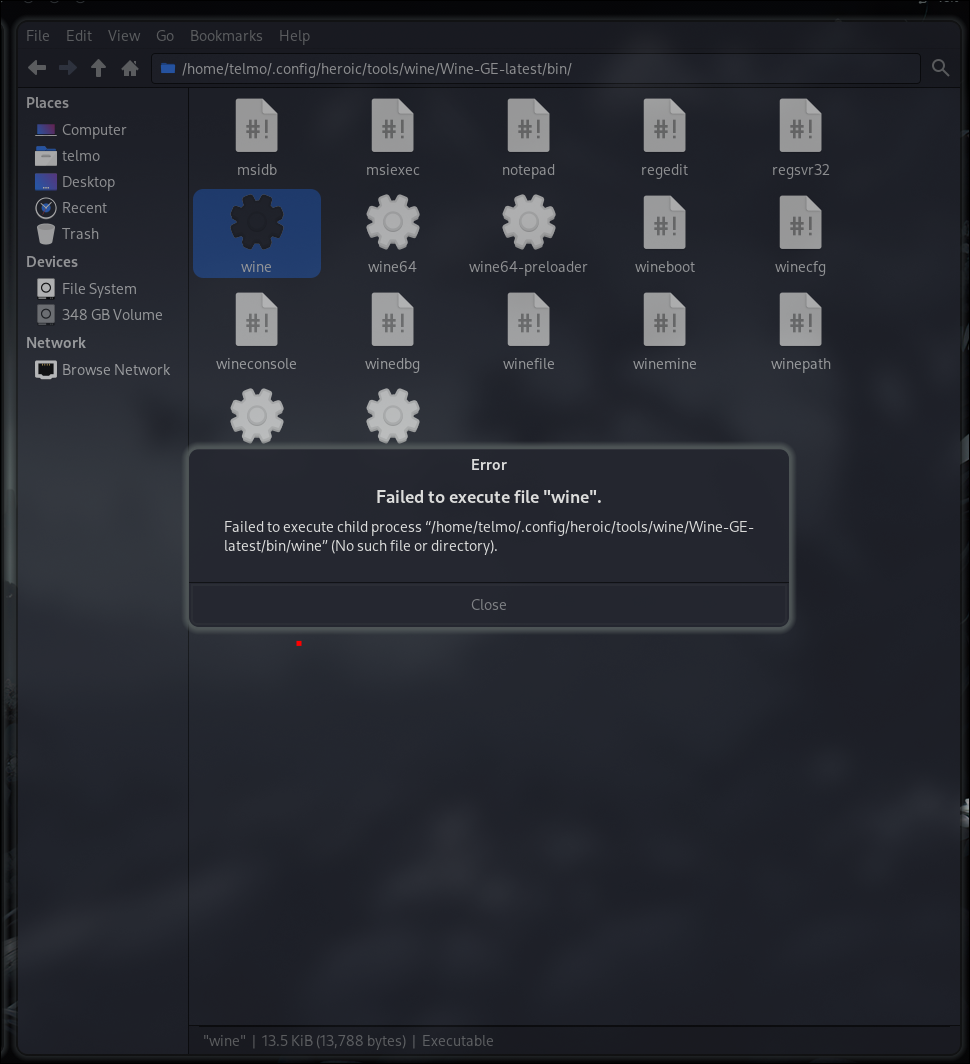The height and width of the screenshot is (1064, 970).
Task: Click the location path field
Action: 536,69
